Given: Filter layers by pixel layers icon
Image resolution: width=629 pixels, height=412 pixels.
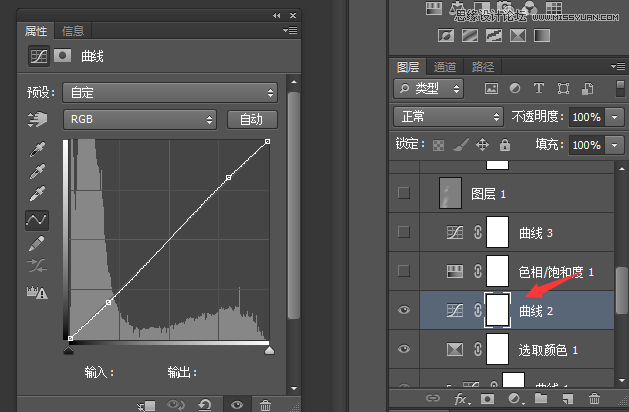Looking at the screenshot, I should click(491, 88).
